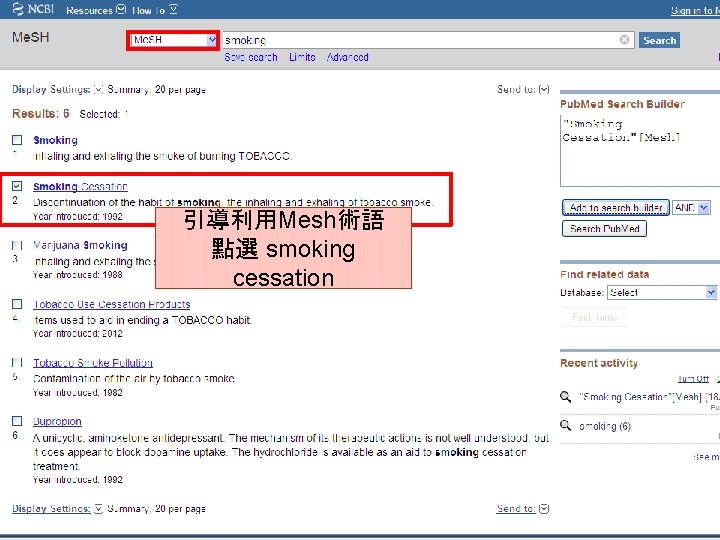Open the Advanced search link
720x540 pixels.
(x=348, y=57)
